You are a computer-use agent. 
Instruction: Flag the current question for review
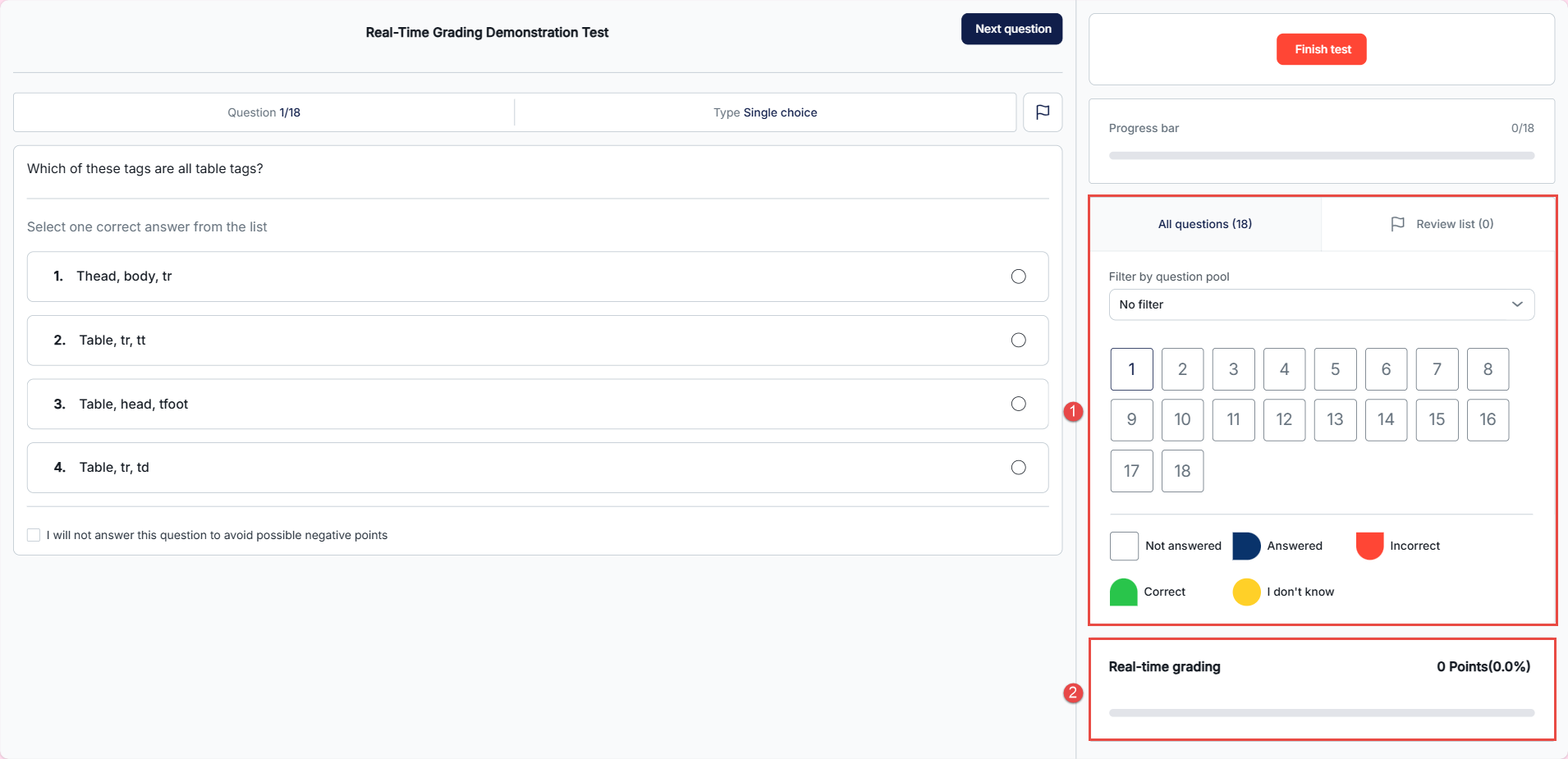(x=1042, y=112)
